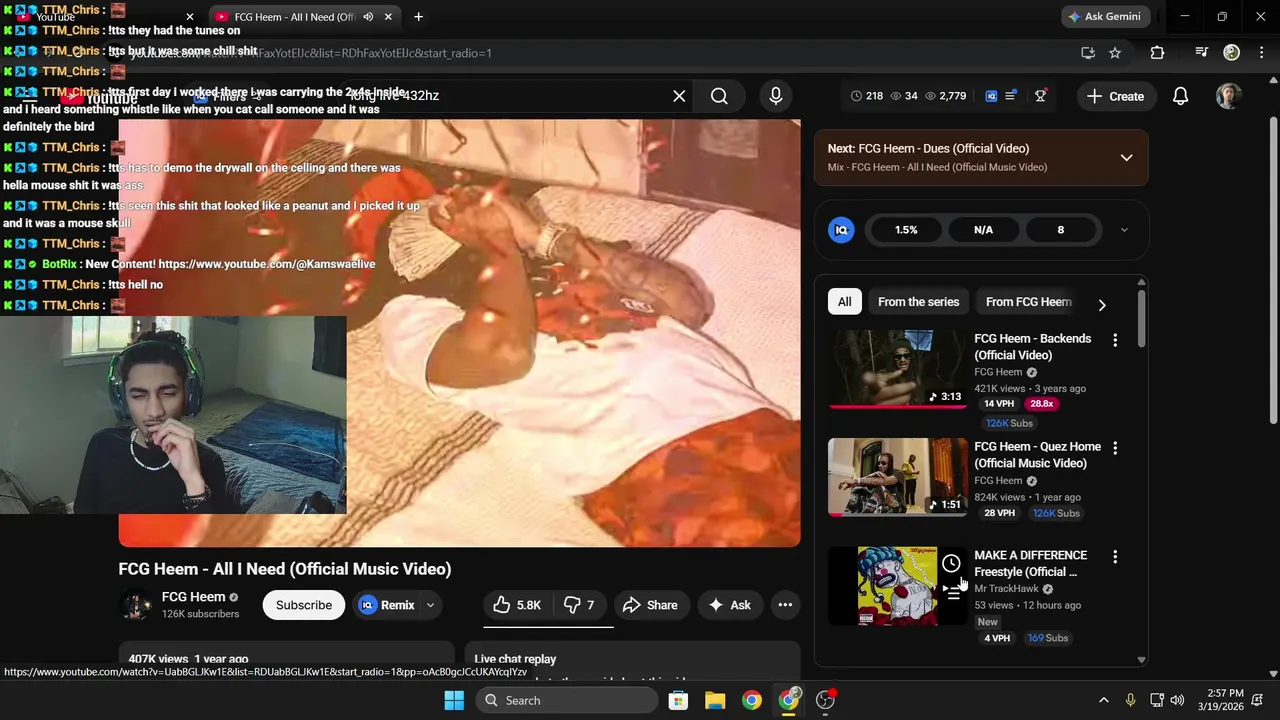Show more filter chips with right arrow
The width and height of the screenshot is (1280, 720).
[1102, 305]
